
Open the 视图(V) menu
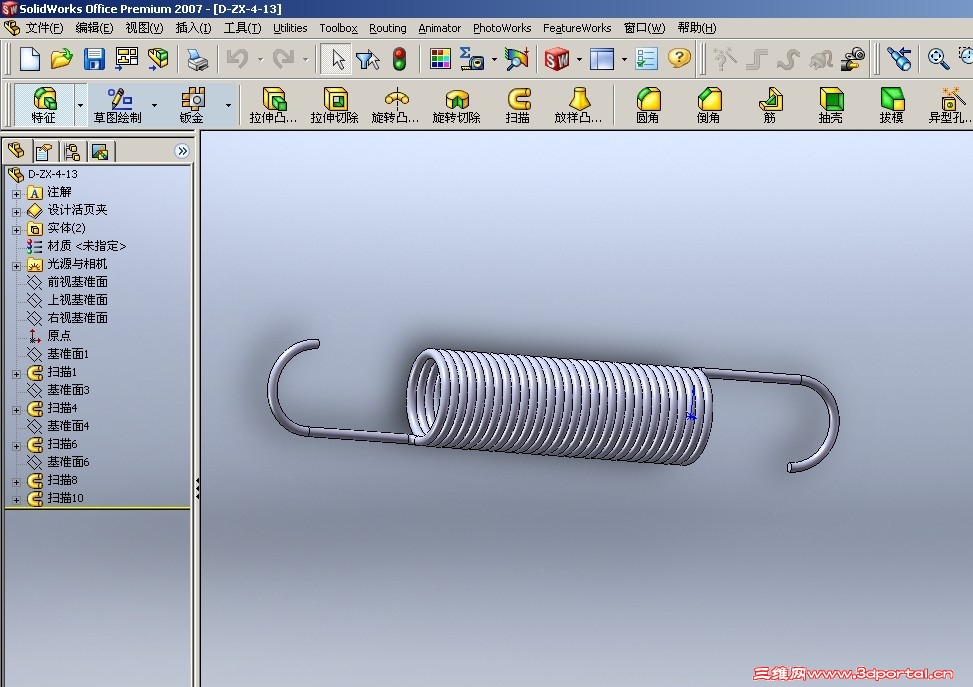point(144,28)
